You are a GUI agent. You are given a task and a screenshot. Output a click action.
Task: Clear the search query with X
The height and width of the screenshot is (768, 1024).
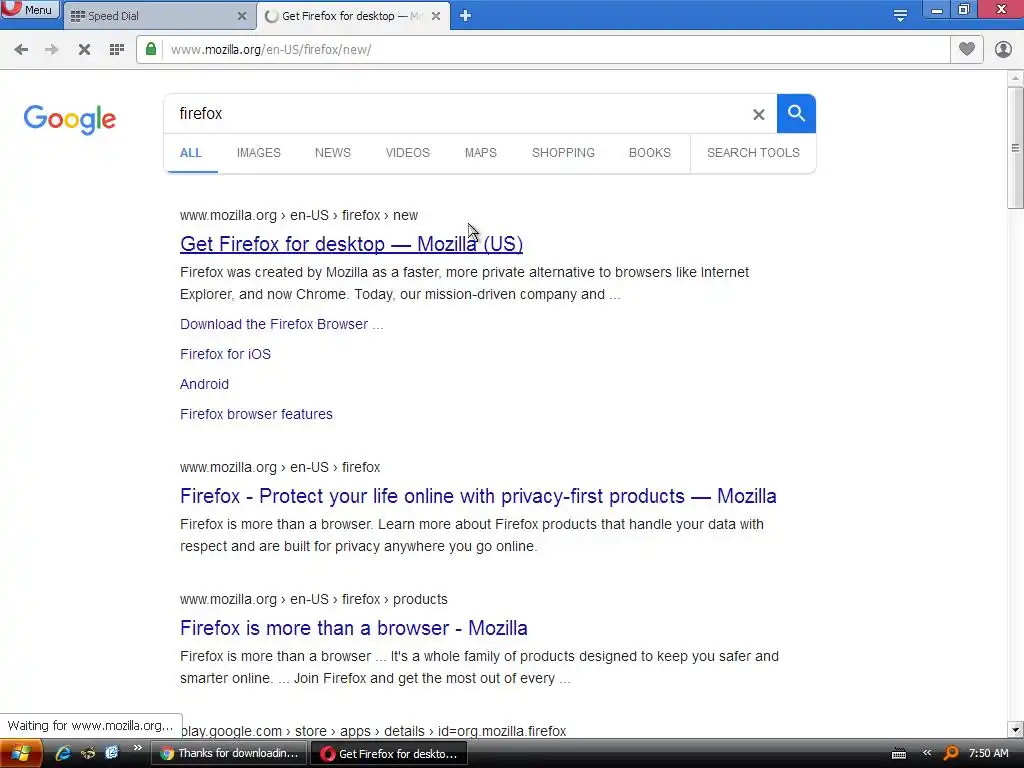point(759,115)
